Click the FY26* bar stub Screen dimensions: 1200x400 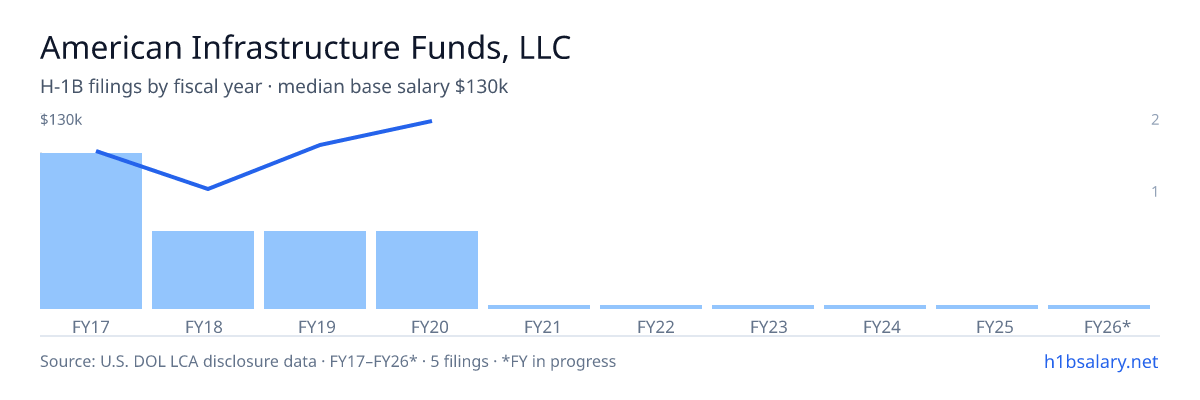1099,307
